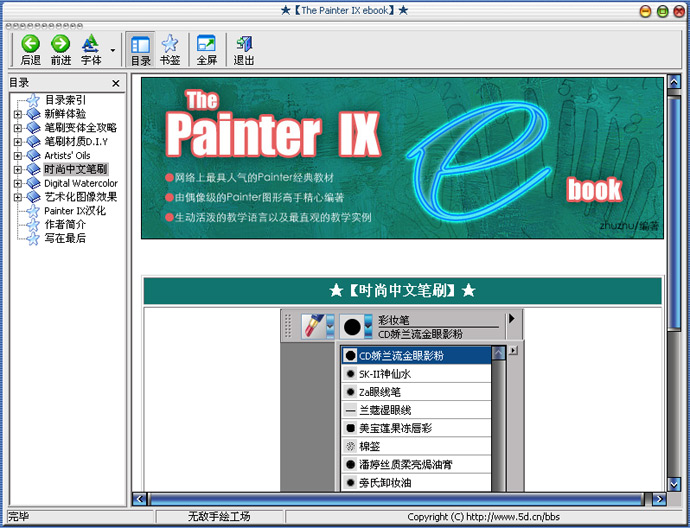Close the 目录 side panel

[x=116, y=83]
